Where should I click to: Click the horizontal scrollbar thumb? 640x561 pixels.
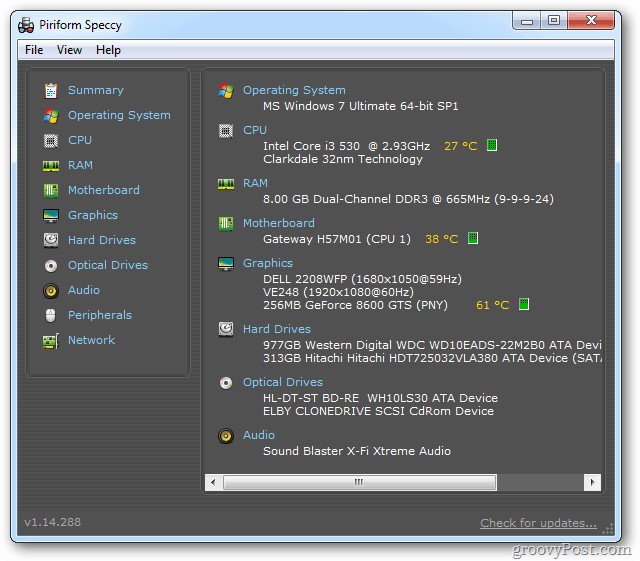[x=359, y=482]
